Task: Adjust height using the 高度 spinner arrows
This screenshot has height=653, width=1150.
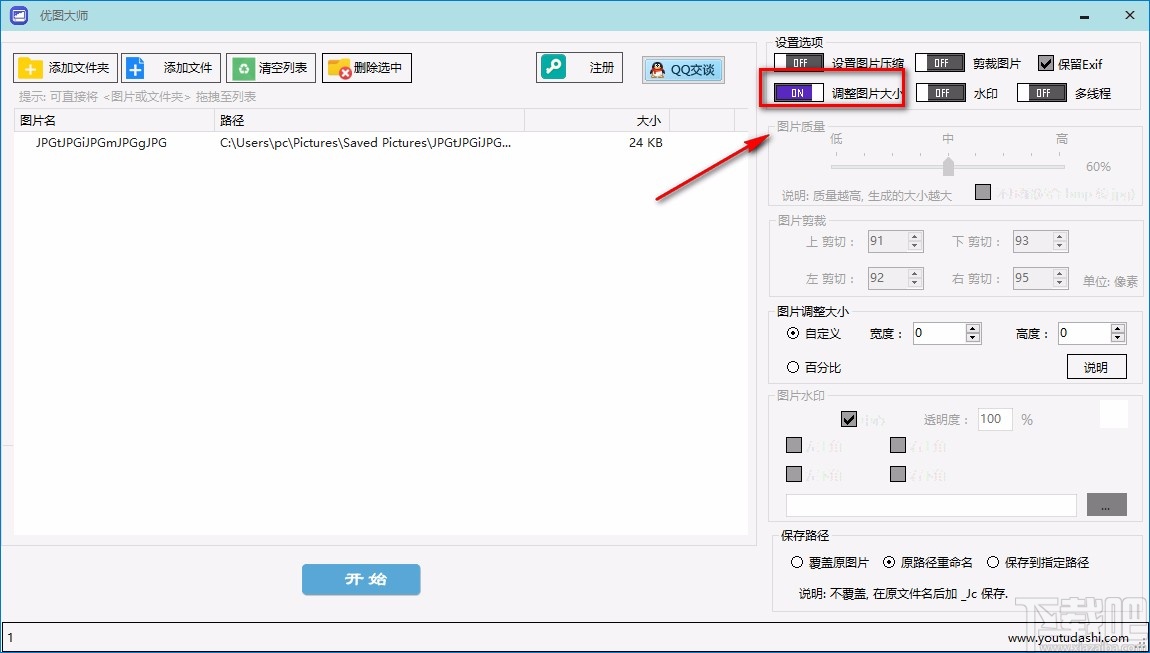Action: click(x=1118, y=333)
